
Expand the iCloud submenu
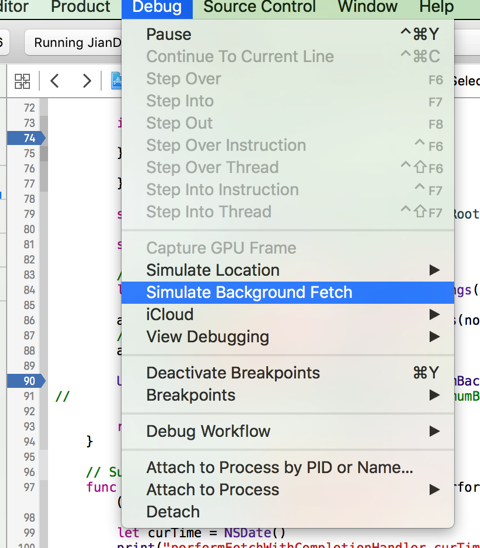(288, 315)
